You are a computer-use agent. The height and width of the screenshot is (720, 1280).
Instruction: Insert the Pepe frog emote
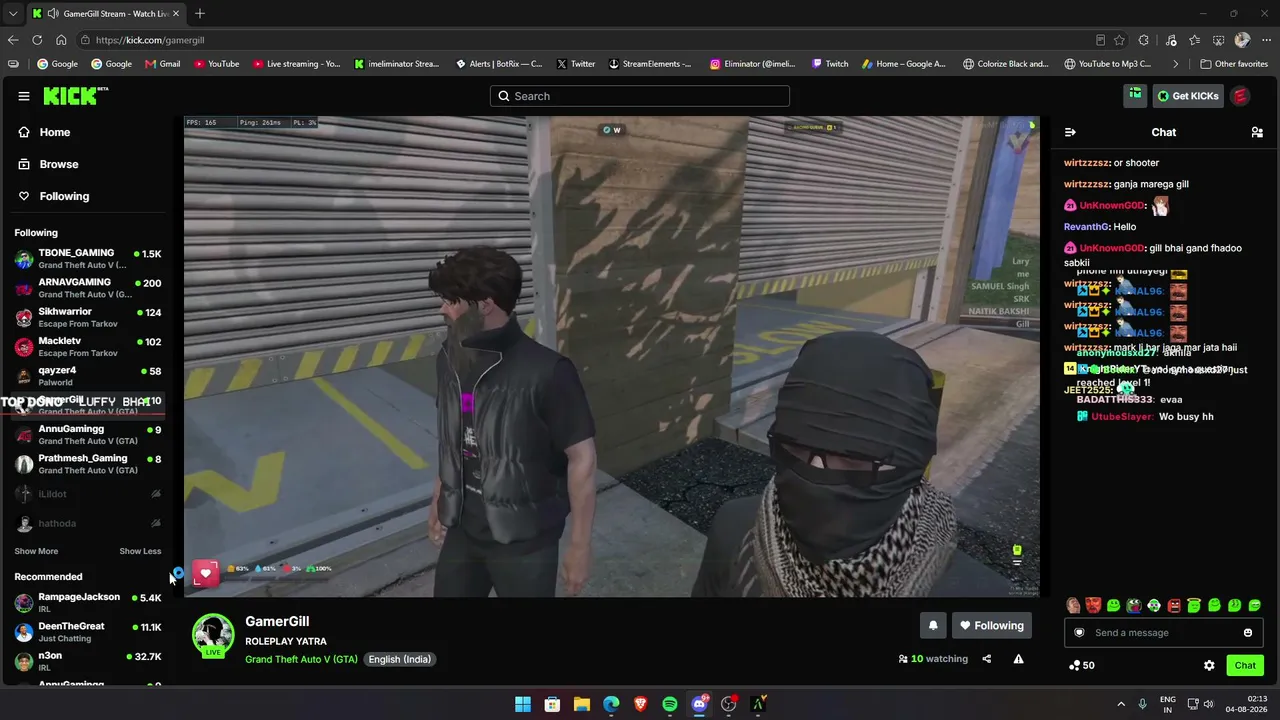pos(1134,605)
